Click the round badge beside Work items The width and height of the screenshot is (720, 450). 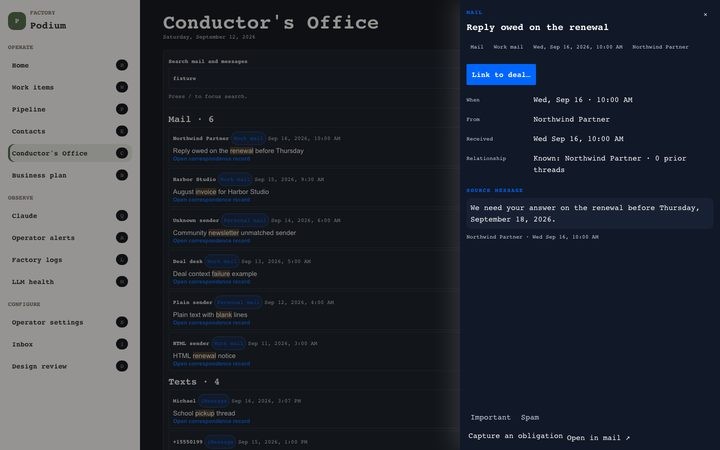point(122,87)
